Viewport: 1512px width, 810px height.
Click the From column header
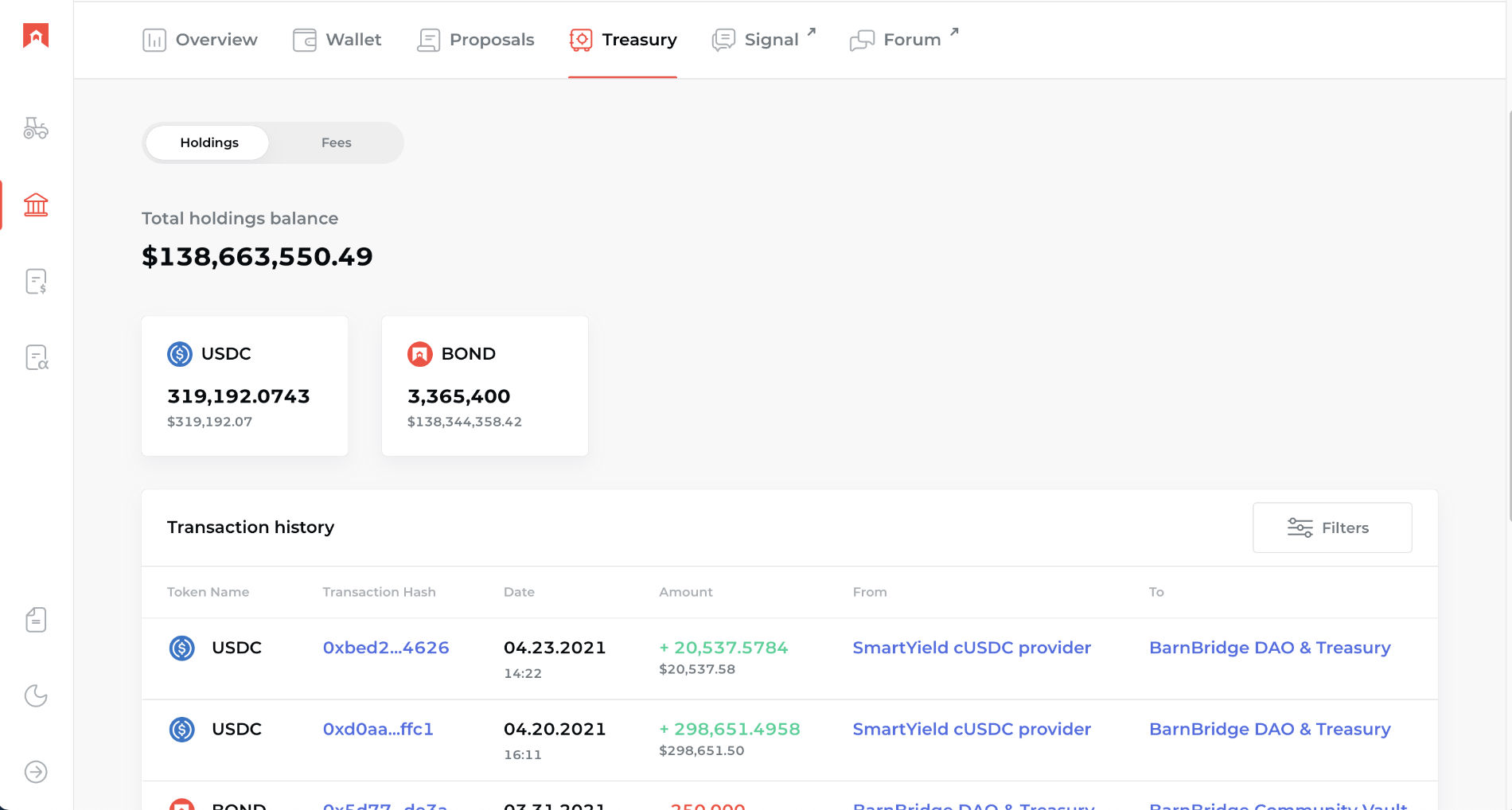870,592
